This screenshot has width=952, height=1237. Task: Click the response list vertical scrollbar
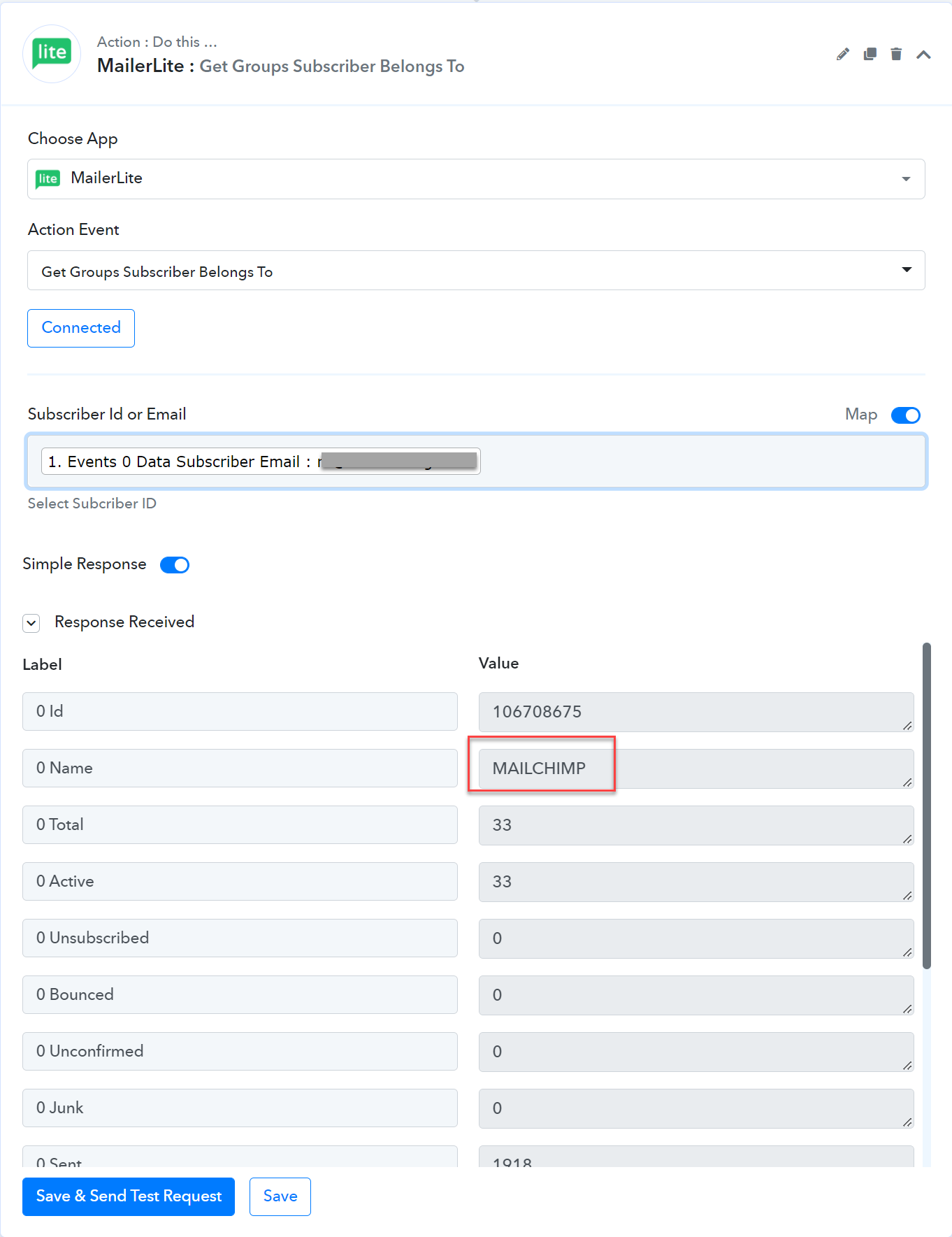coord(927,804)
